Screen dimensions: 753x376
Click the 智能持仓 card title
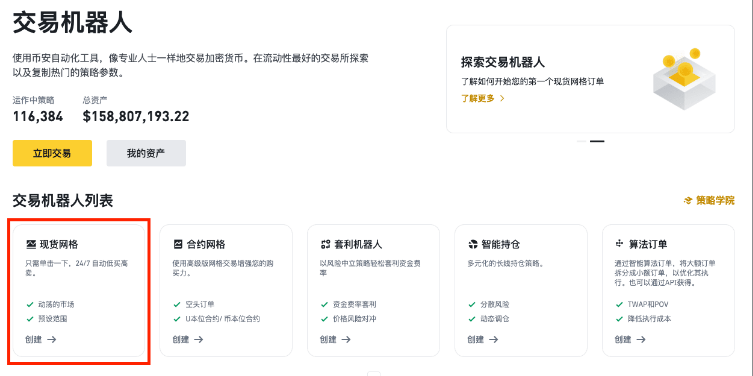click(500, 244)
